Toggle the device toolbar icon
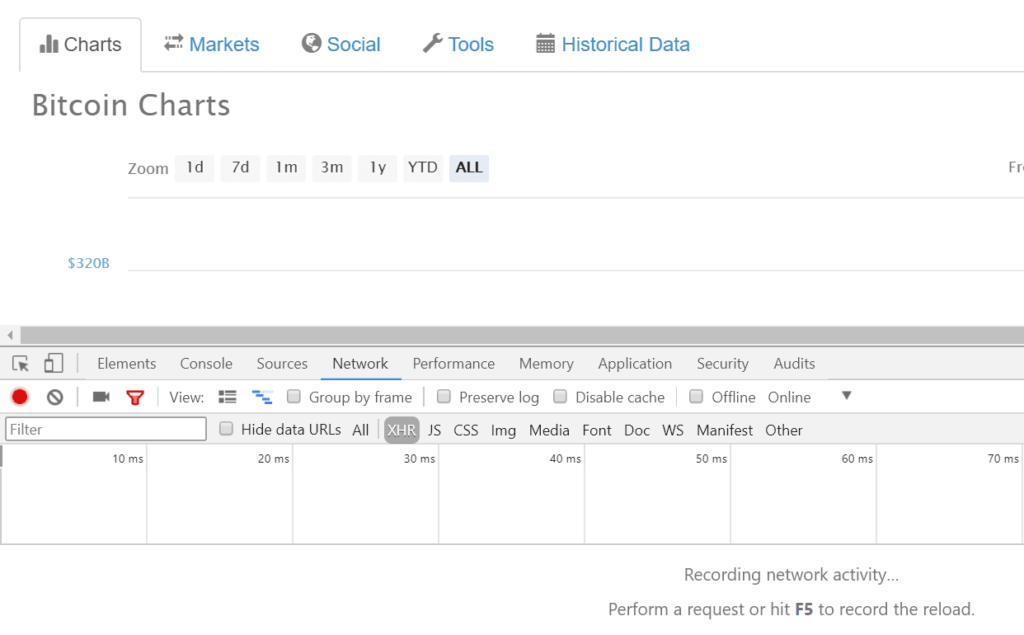This screenshot has width=1024, height=635. click(54, 364)
